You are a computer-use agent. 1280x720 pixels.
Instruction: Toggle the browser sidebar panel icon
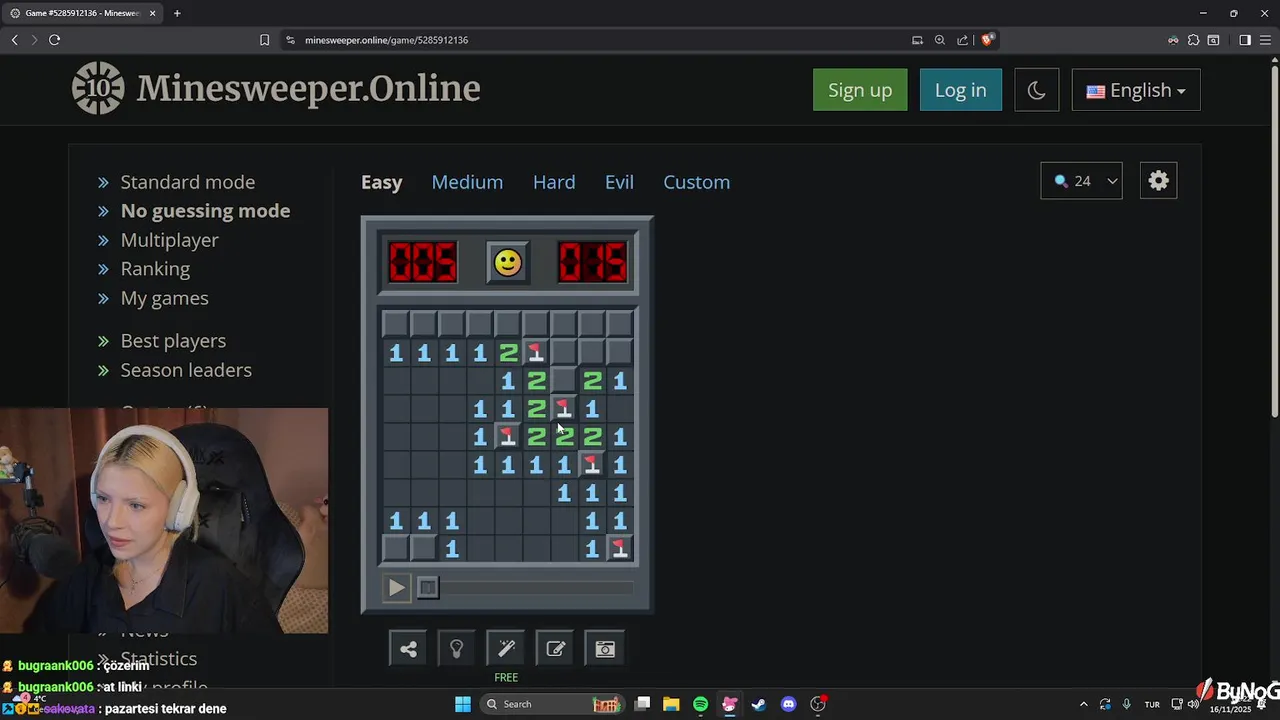point(1245,40)
